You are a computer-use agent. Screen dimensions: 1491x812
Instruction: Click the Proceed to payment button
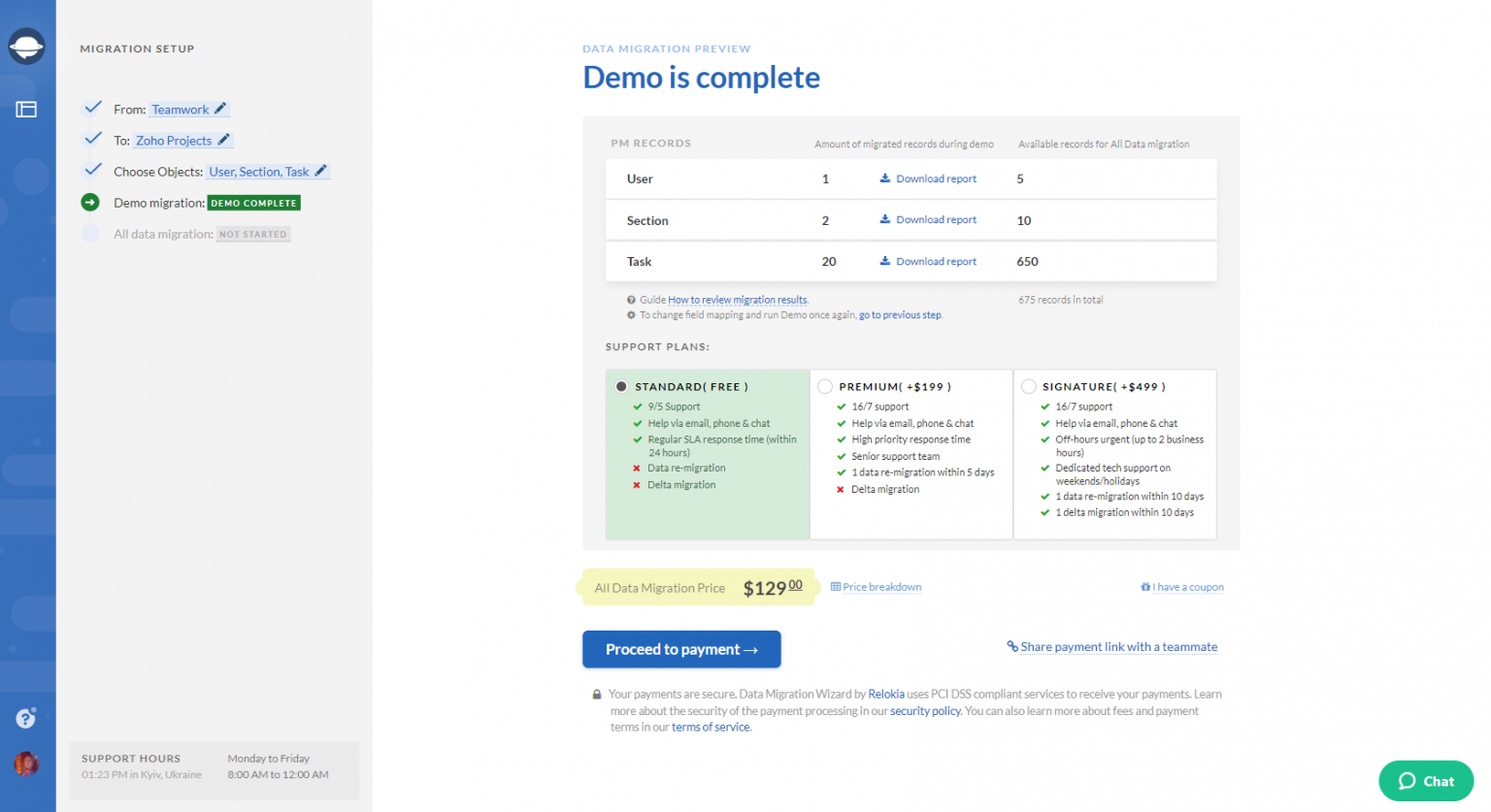[x=680, y=649]
